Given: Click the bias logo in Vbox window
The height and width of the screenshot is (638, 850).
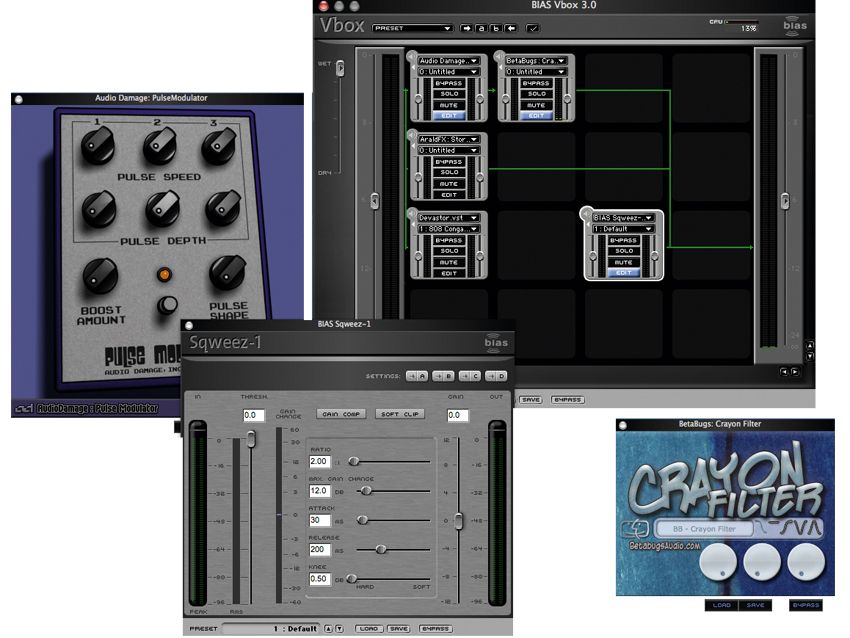Looking at the screenshot, I should pyautogui.click(x=794, y=26).
